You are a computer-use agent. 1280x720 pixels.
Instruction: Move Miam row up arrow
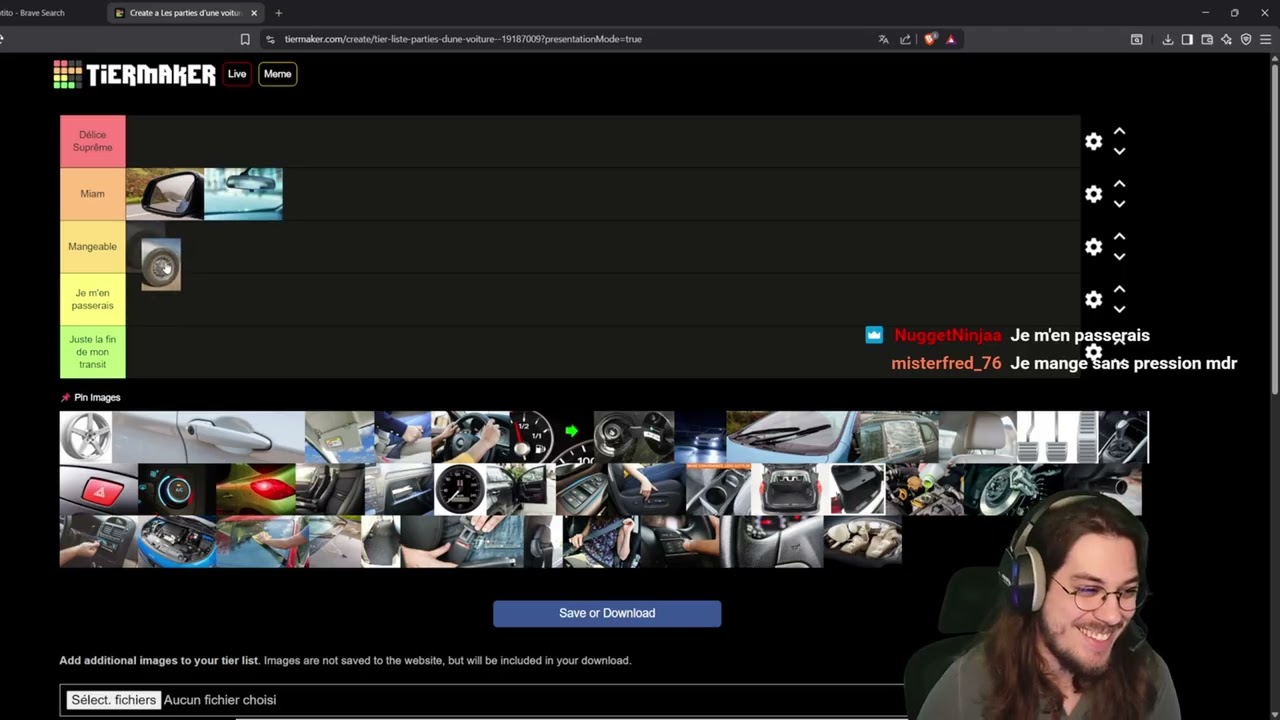[x=1120, y=184]
